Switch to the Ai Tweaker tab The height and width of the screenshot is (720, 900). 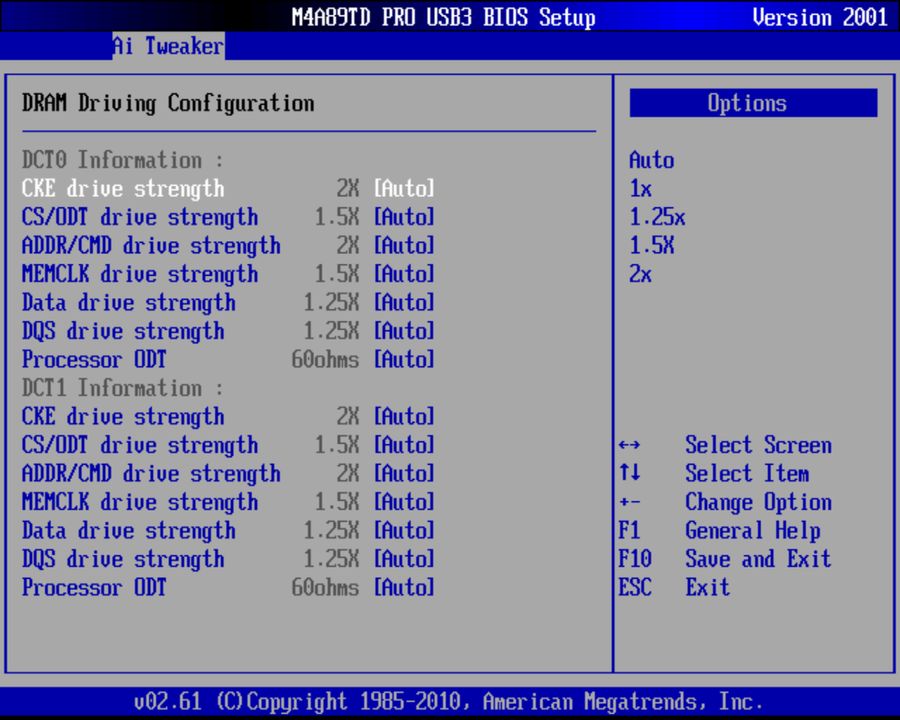167,45
